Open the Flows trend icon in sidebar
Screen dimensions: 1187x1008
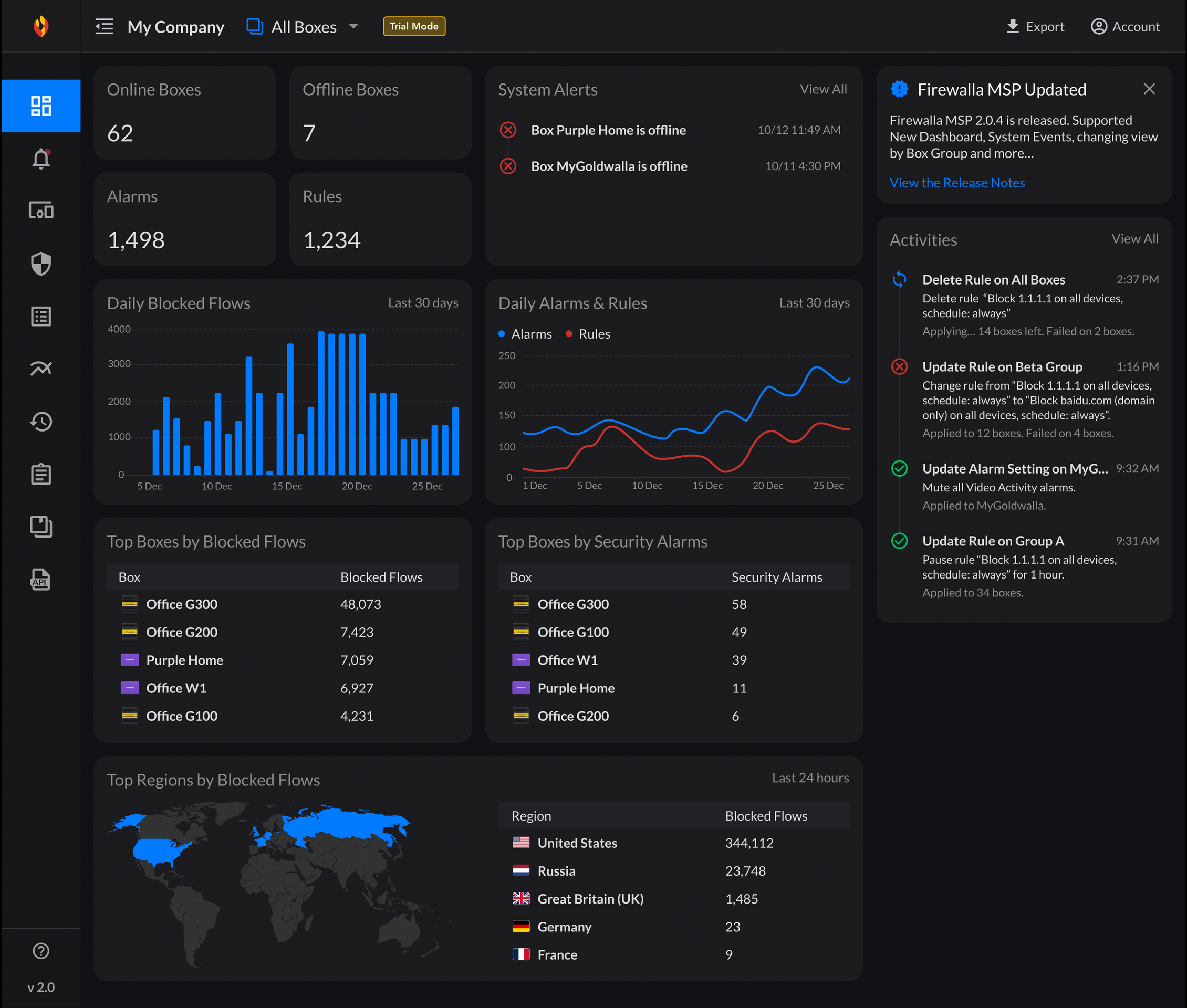pos(40,369)
